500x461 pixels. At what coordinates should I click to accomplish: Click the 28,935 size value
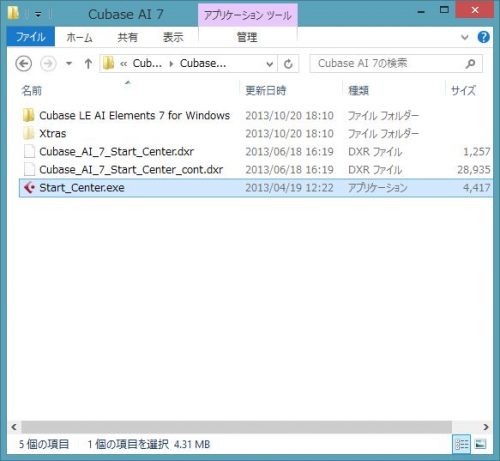[474, 170]
